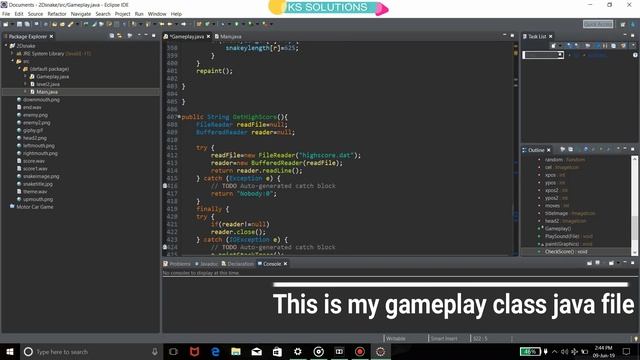The image size is (640, 360).
Task: Open the Task List view menu arrow
Action: [633, 46]
